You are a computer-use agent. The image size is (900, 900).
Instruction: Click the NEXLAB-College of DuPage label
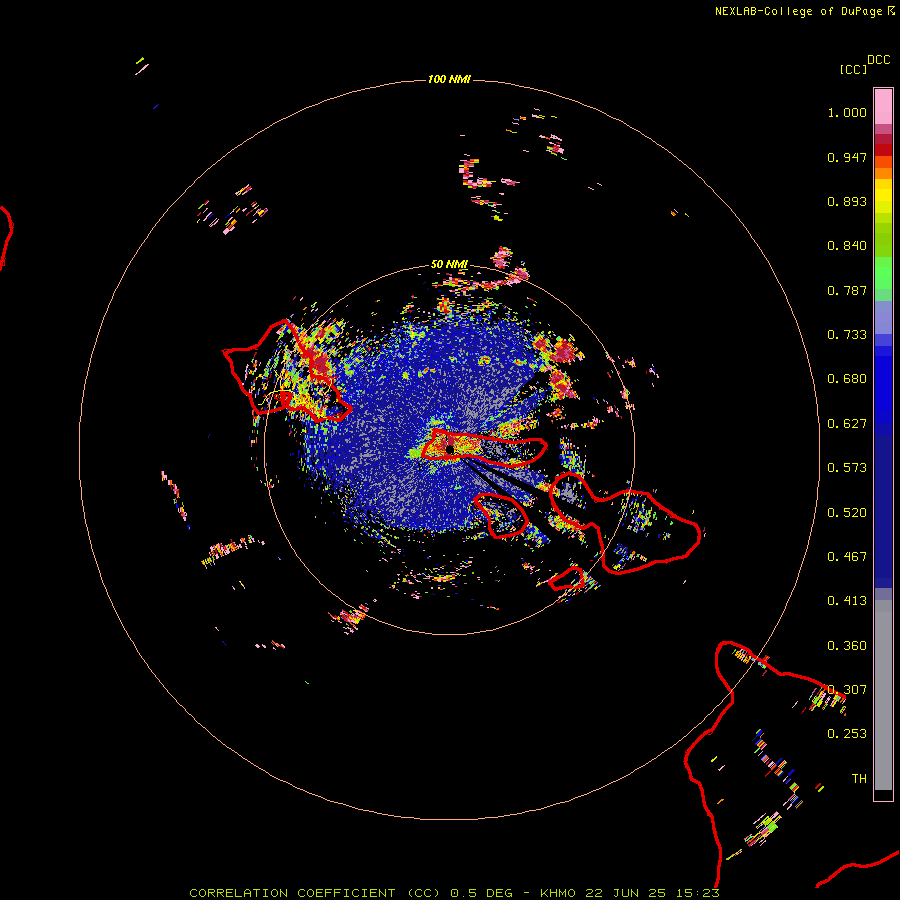(x=798, y=11)
